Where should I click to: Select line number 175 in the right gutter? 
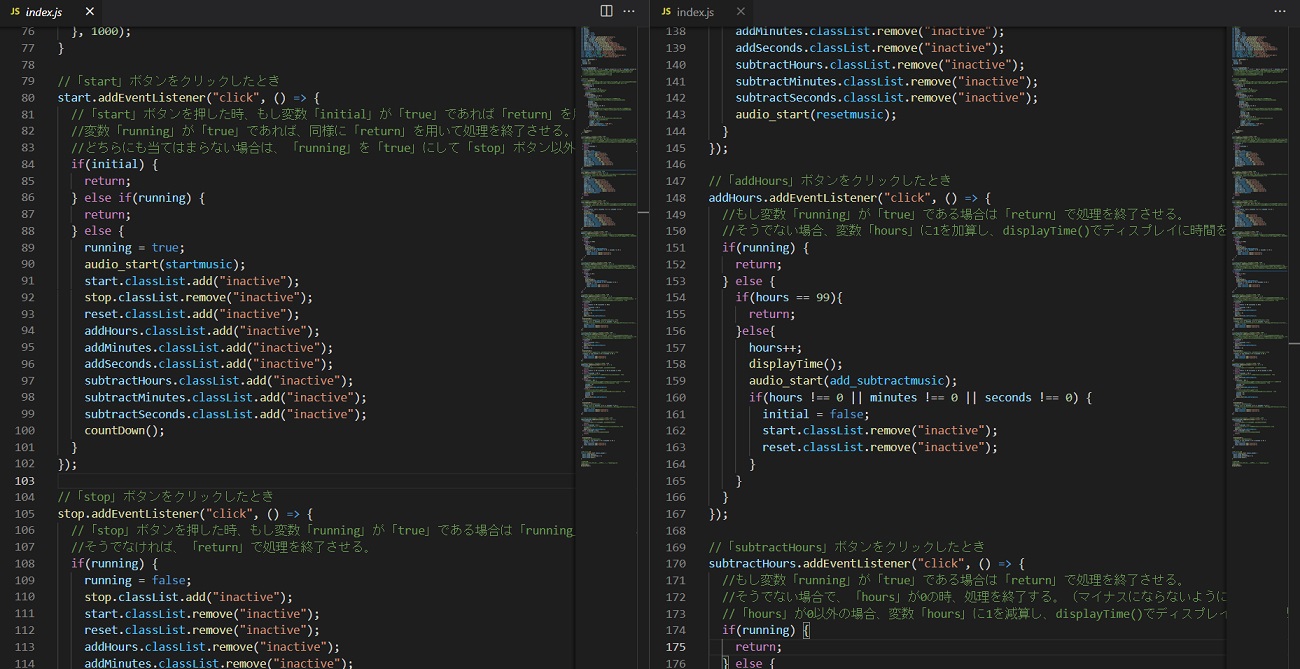click(675, 647)
